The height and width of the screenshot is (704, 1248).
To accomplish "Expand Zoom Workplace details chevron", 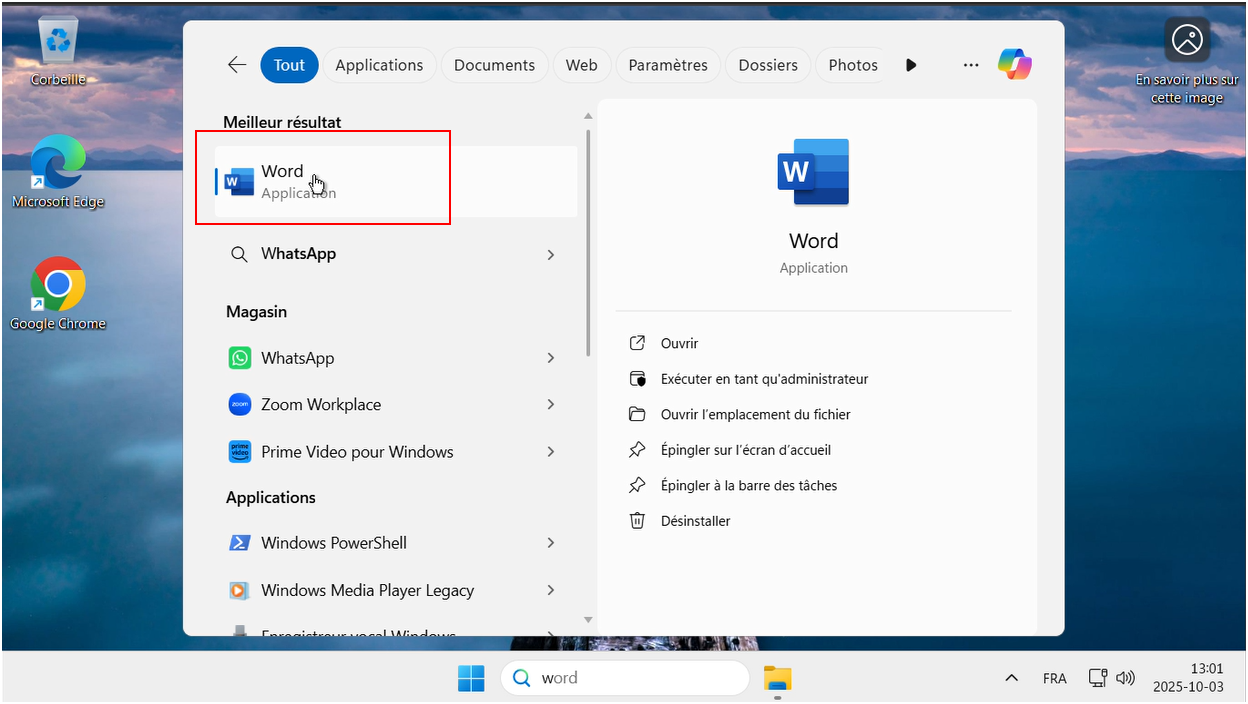I will (x=551, y=405).
